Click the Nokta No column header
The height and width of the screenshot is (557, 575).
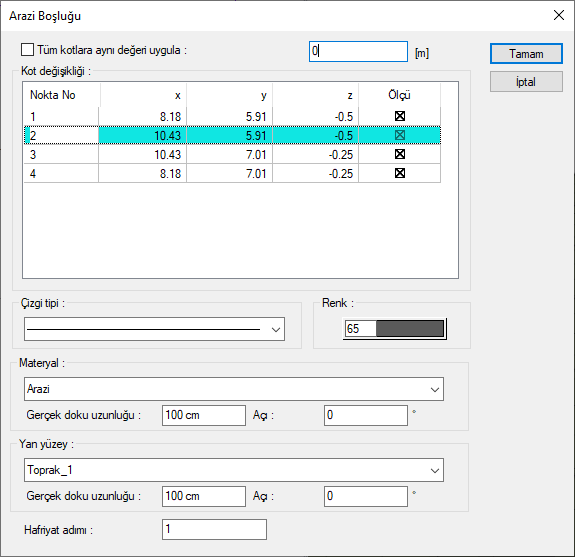62,95
